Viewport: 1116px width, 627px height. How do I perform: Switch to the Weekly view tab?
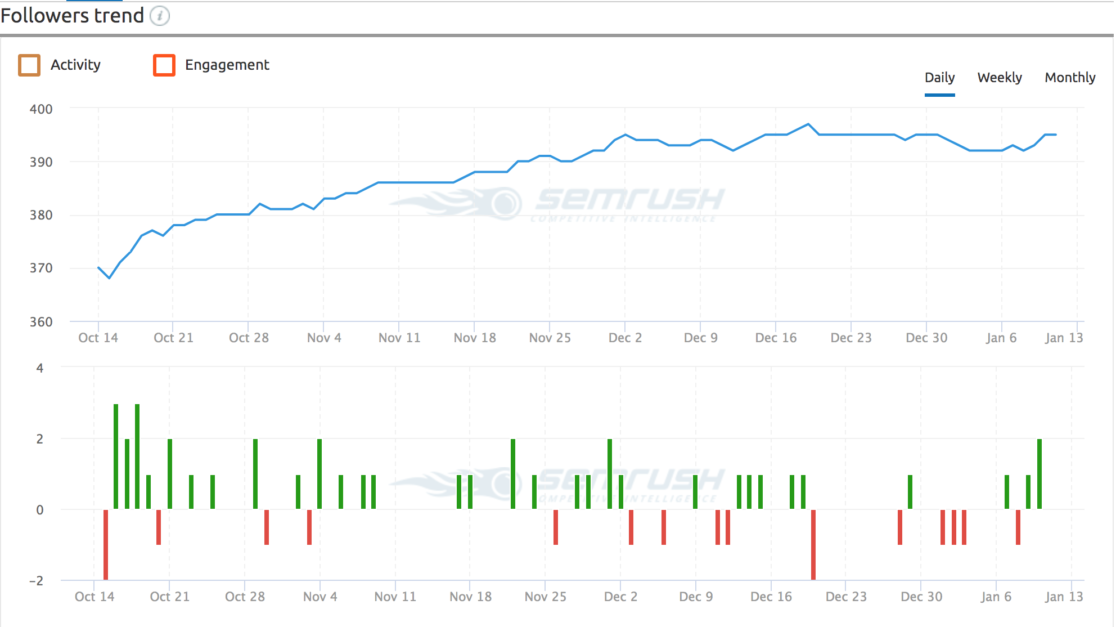[999, 78]
